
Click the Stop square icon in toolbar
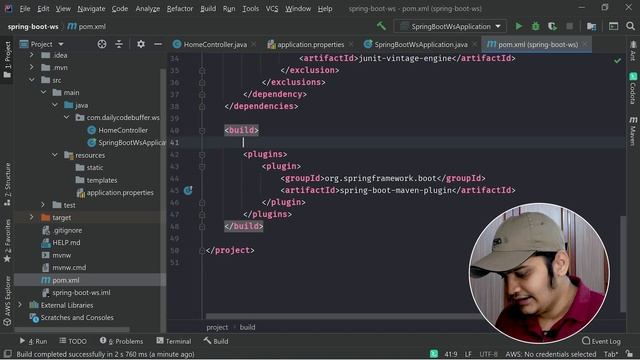[x=569, y=26]
